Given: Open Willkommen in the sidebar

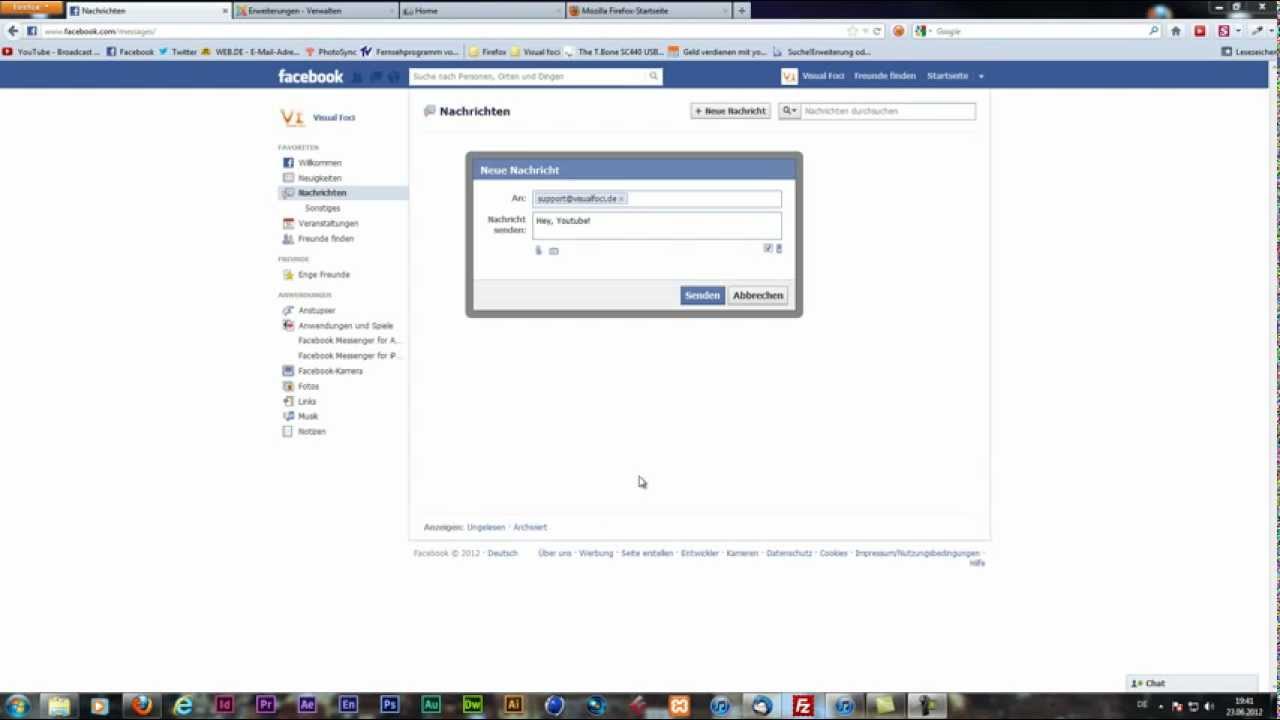Looking at the screenshot, I should coord(320,163).
